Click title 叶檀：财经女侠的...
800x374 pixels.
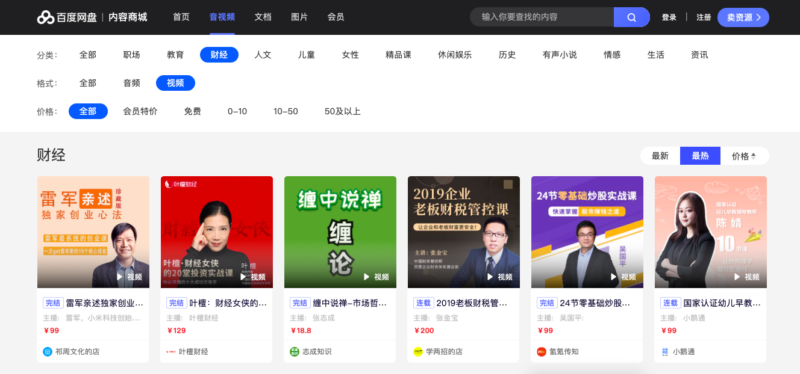coord(229,303)
